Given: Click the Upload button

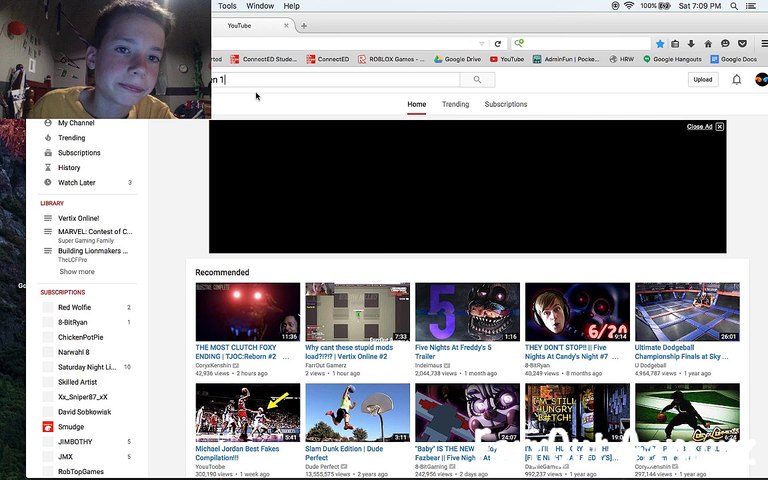Looking at the screenshot, I should point(703,79).
